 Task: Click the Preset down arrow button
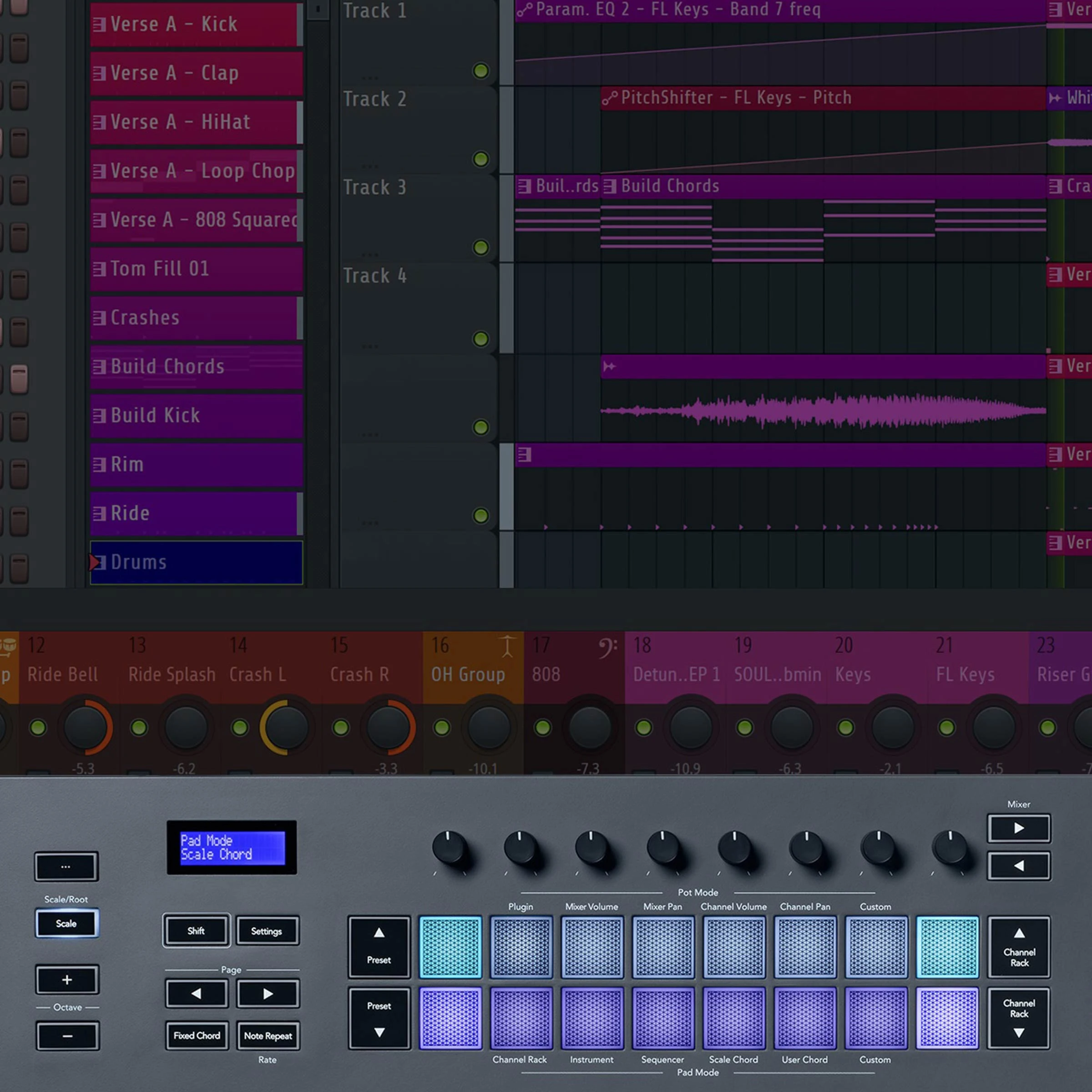379,1018
